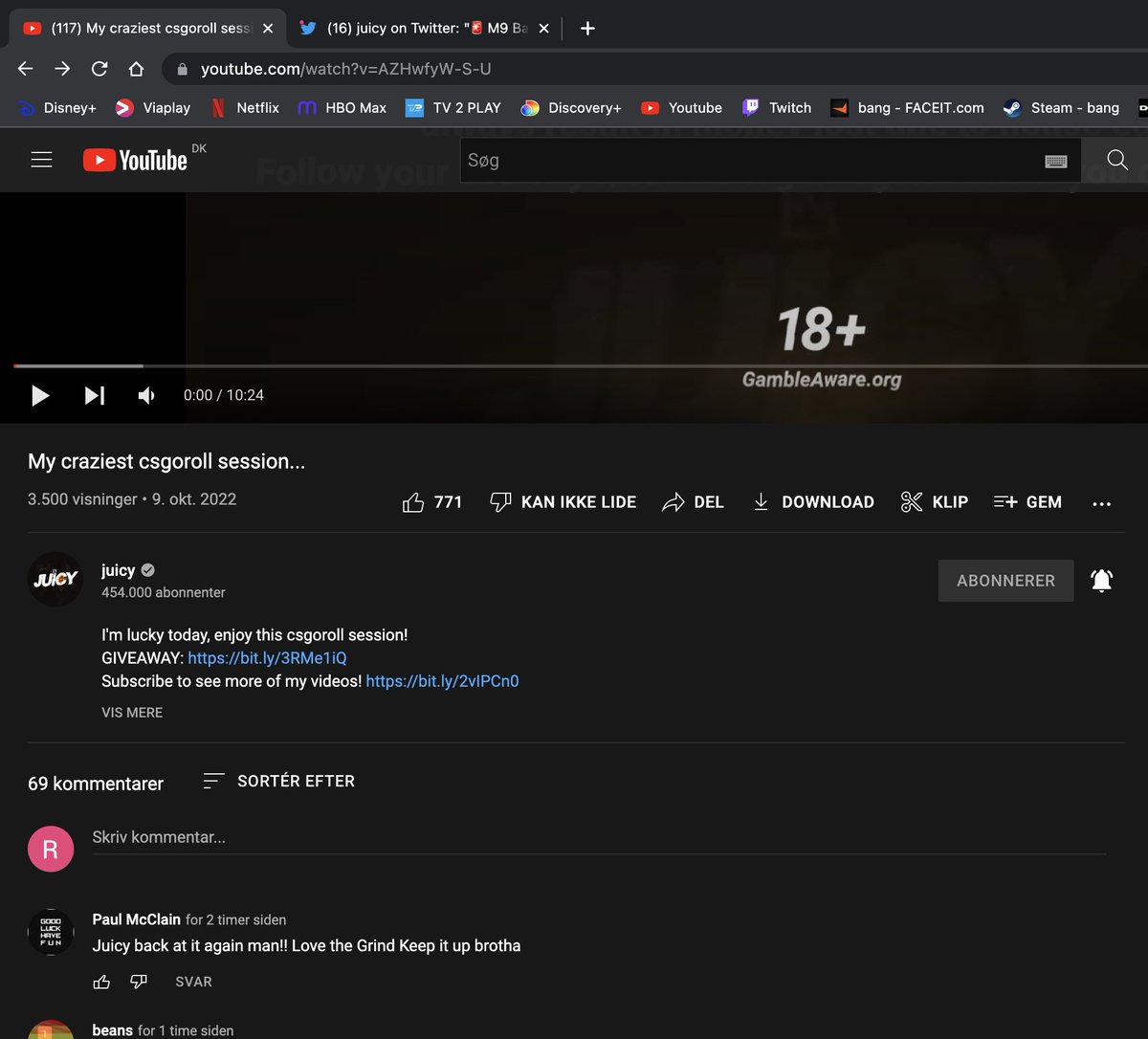Viewport: 1148px width, 1039px height.
Task: Open the YouTube hamburger guide menu
Action: click(41, 160)
